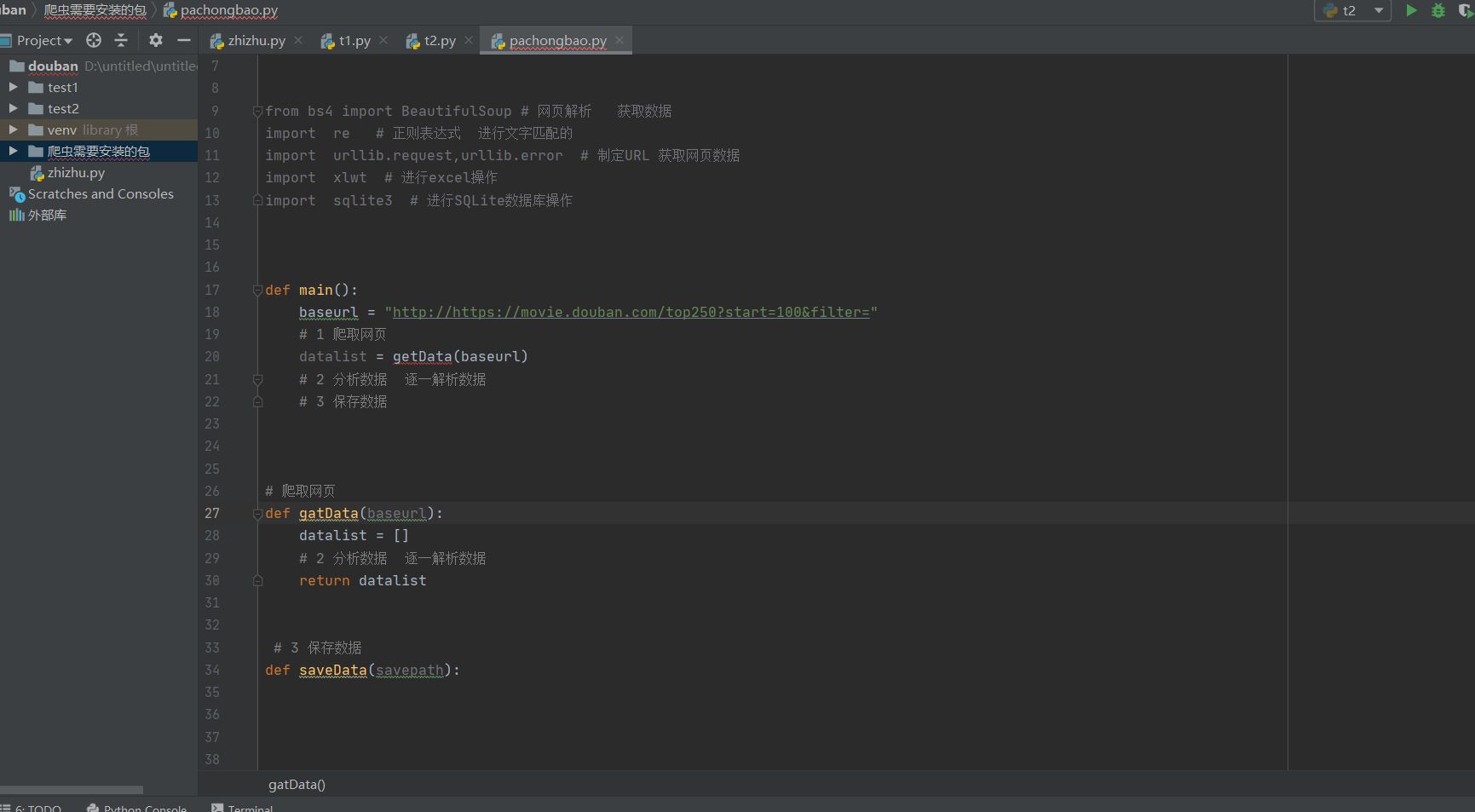
Task: Expand the test2 folder arrow
Action: 13,108
